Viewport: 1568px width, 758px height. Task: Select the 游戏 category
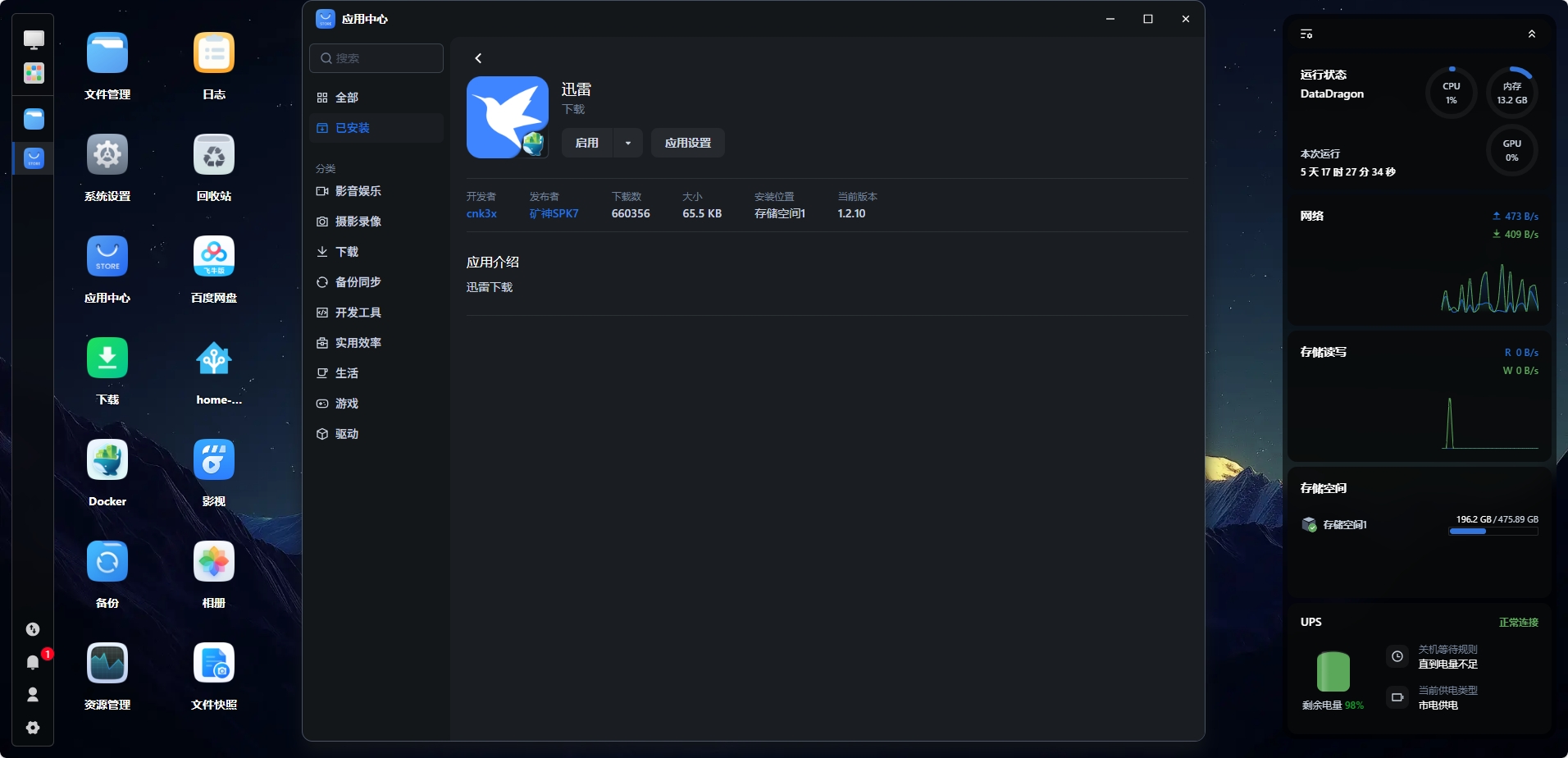[x=376, y=404]
